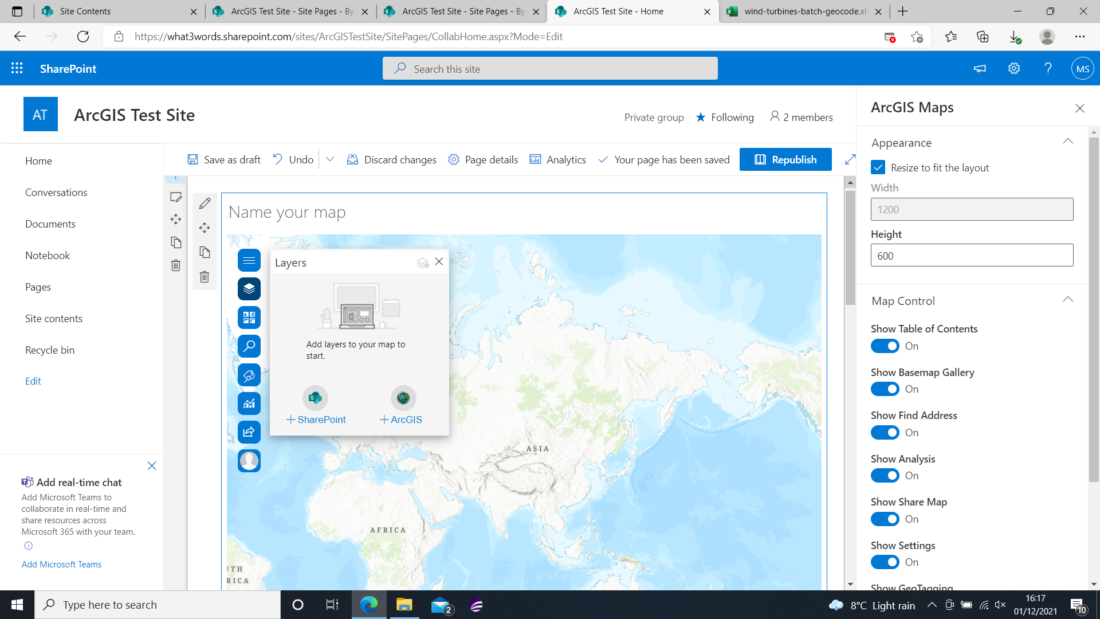Click the Edit navigation link

click(x=33, y=381)
